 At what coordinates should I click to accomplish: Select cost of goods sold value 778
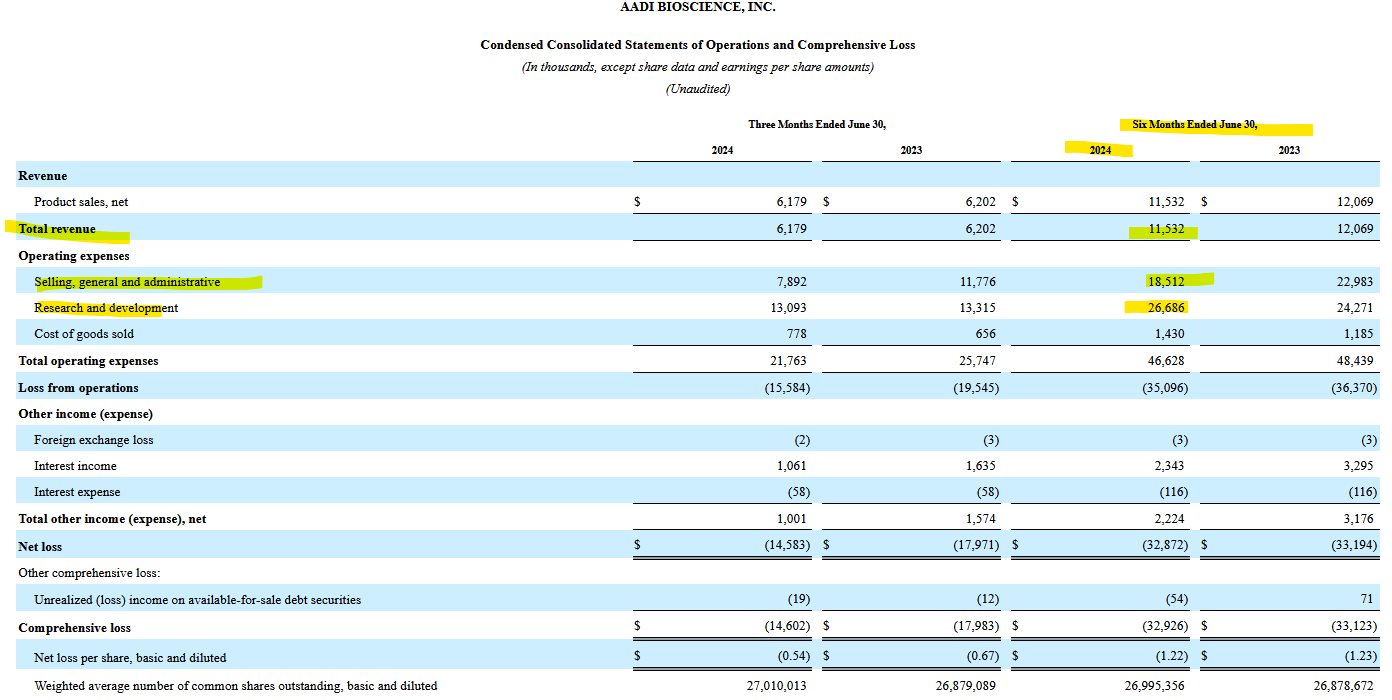coord(795,334)
